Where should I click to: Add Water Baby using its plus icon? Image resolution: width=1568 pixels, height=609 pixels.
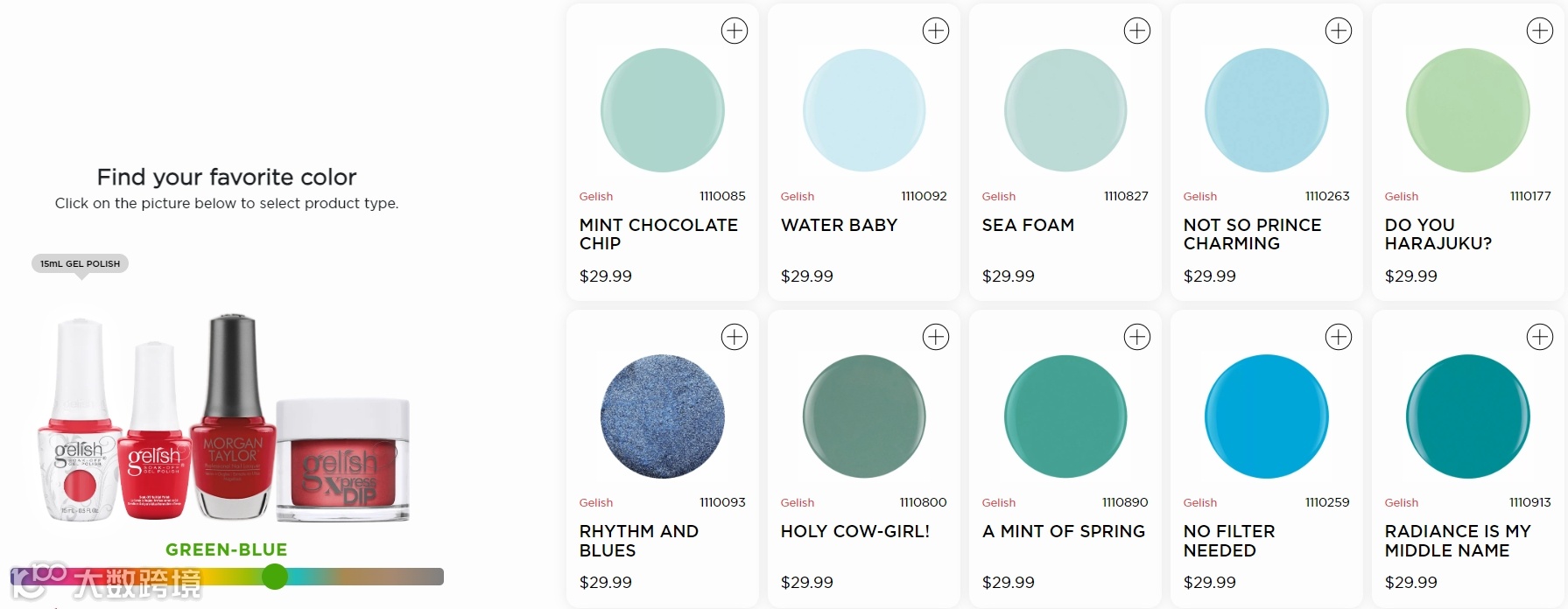click(935, 31)
